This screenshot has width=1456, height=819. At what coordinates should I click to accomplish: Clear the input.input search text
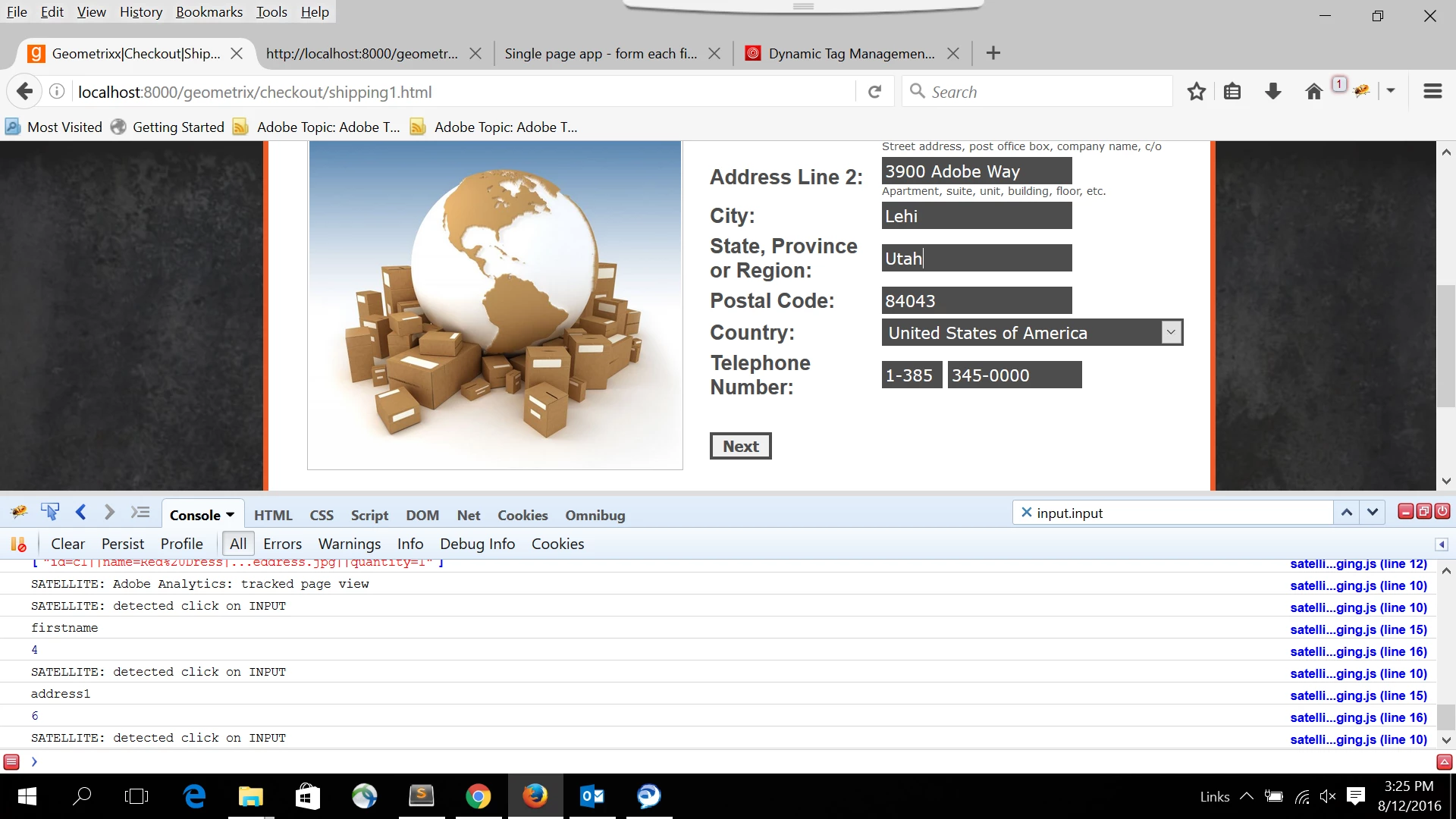pyautogui.click(x=1026, y=513)
